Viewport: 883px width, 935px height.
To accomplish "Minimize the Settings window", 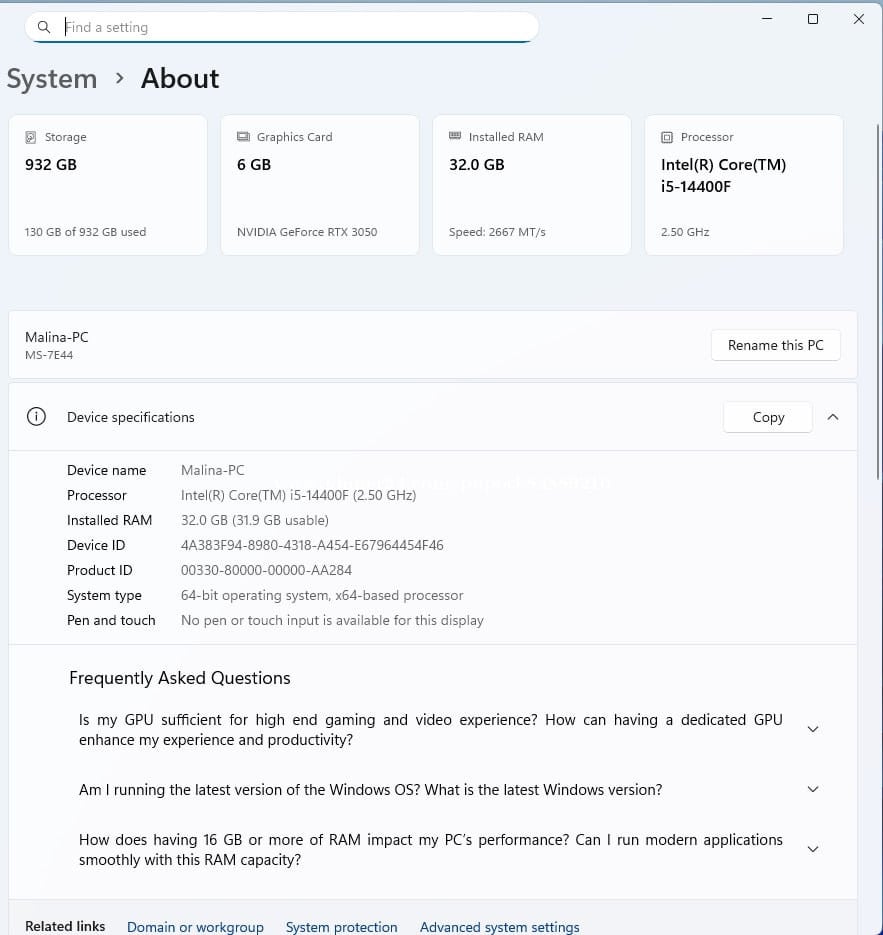I will tap(767, 19).
